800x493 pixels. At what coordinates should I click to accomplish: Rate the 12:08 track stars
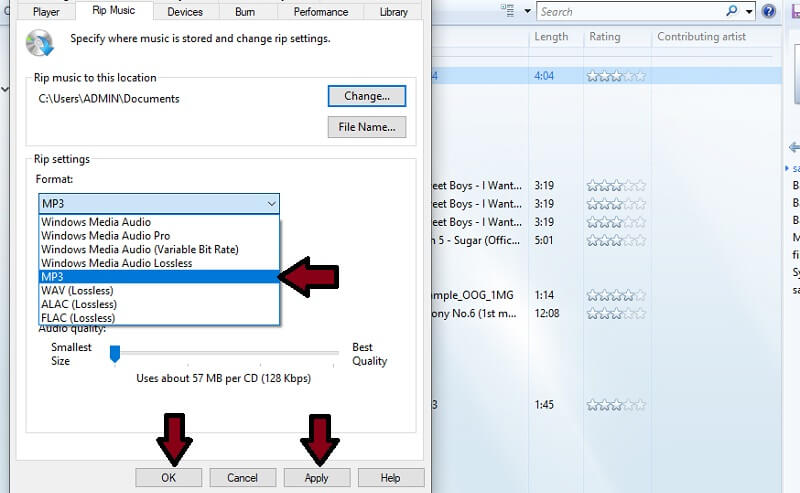[616, 313]
